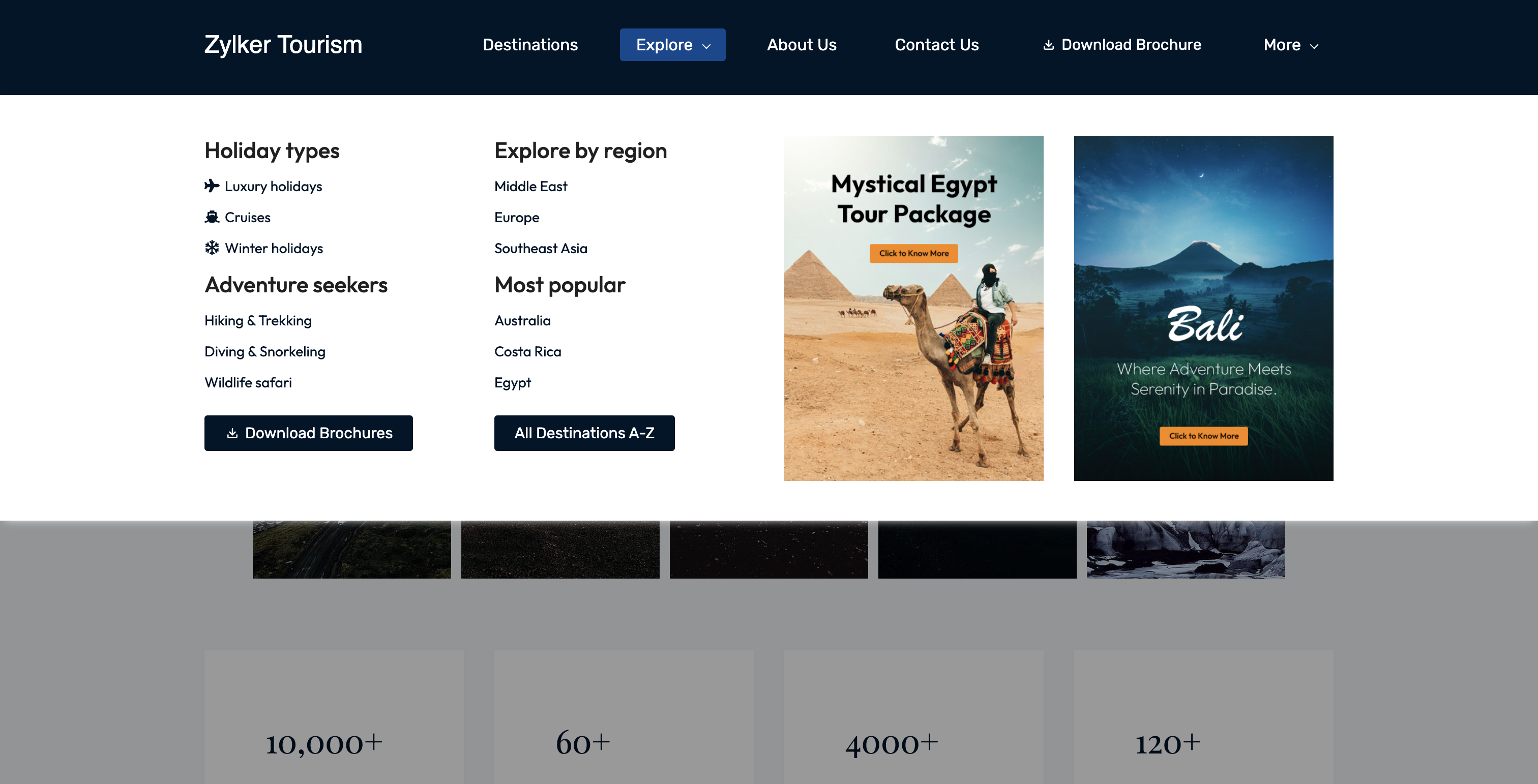The height and width of the screenshot is (784, 1538).
Task: Click the snowflake icon by Winter holidays
Action: (x=212, y=248)
